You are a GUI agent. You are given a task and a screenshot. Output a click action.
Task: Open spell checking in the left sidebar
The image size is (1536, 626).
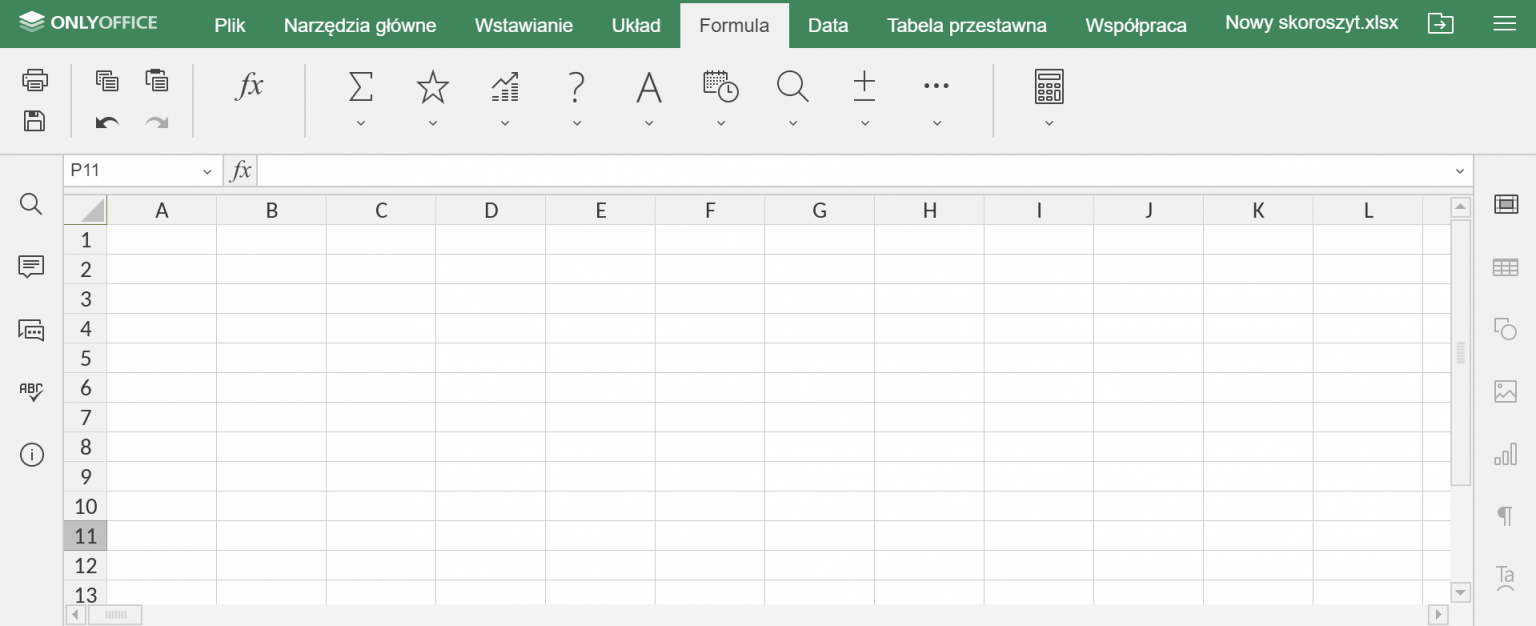31,391
